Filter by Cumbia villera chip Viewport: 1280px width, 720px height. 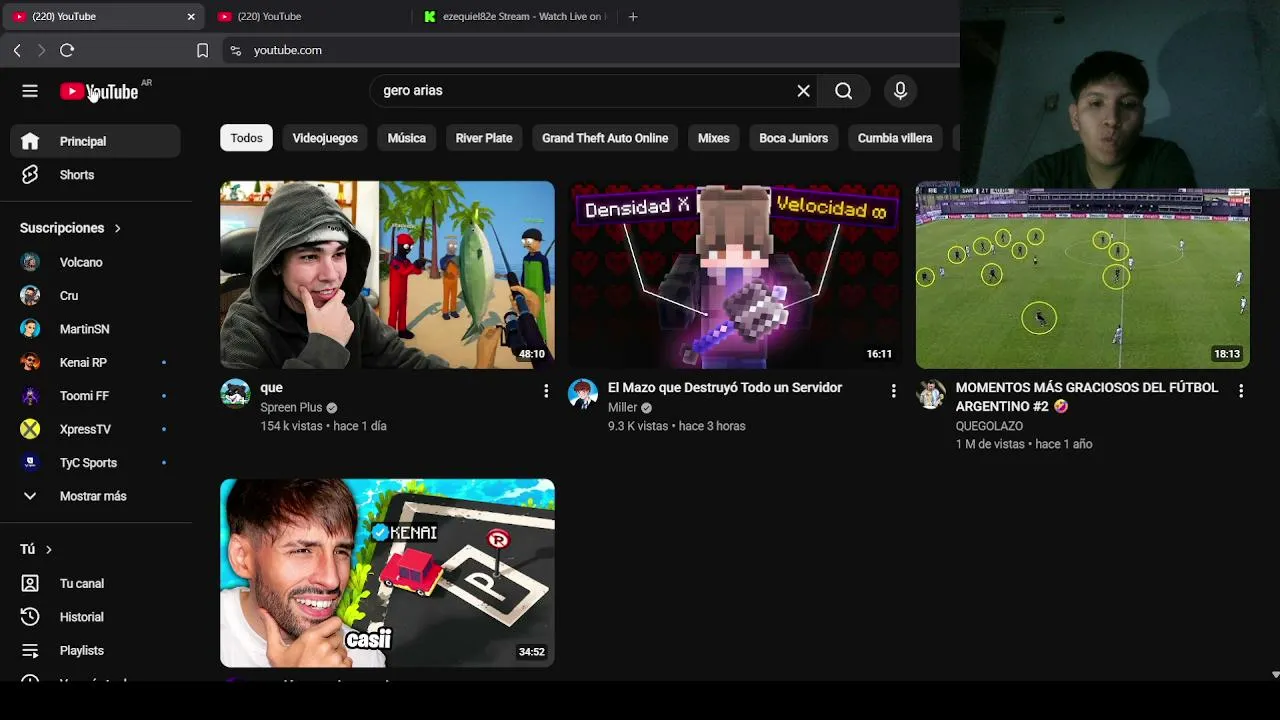(x=895, y=138)
